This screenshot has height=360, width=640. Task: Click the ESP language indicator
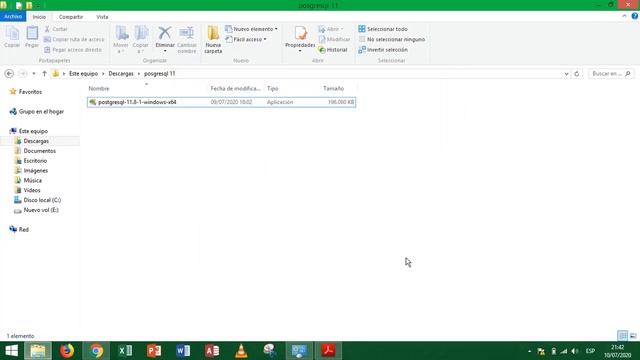[x=590, y=351]
